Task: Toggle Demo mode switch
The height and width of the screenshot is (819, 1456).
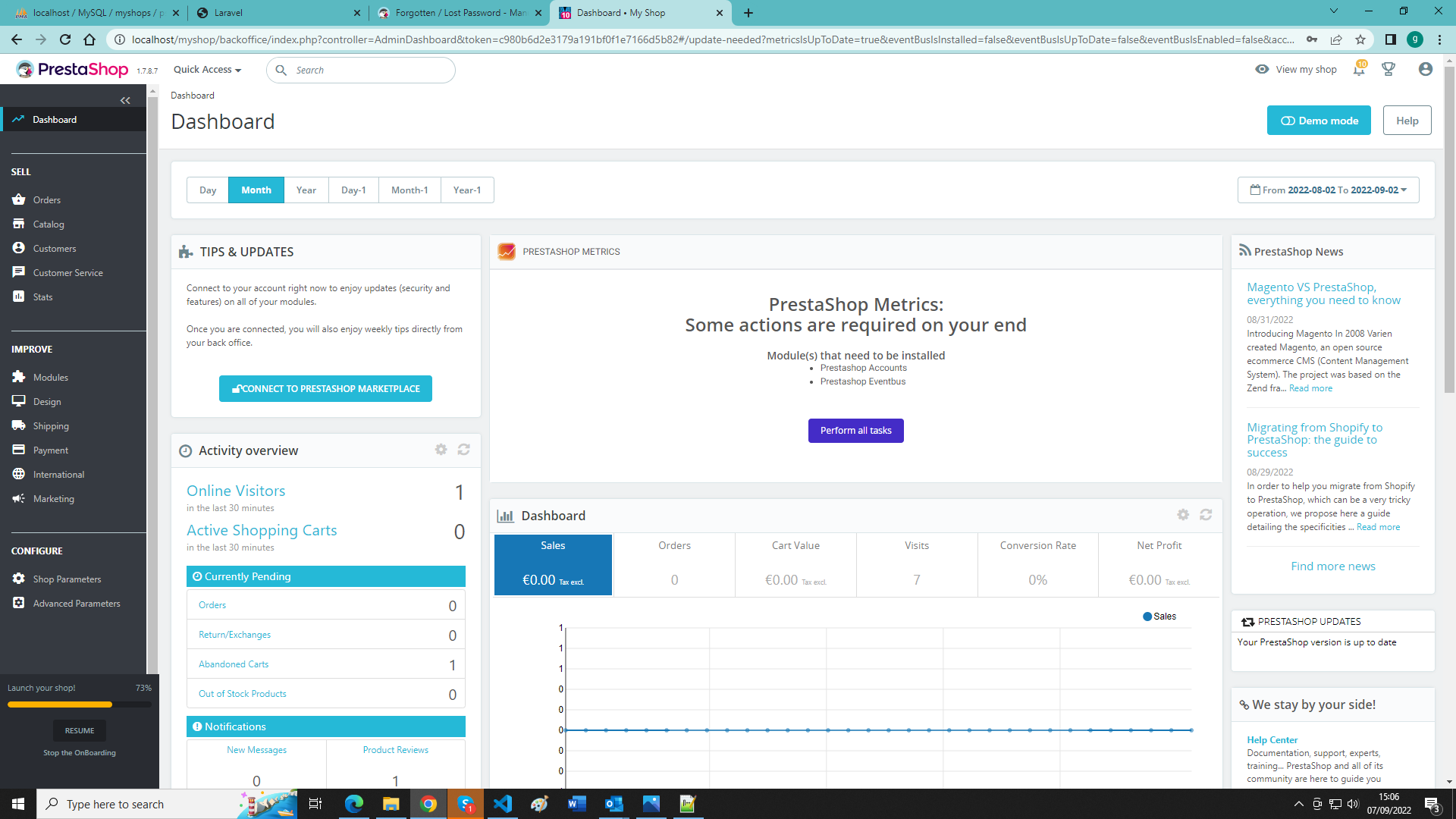Action: (1319, 121)
